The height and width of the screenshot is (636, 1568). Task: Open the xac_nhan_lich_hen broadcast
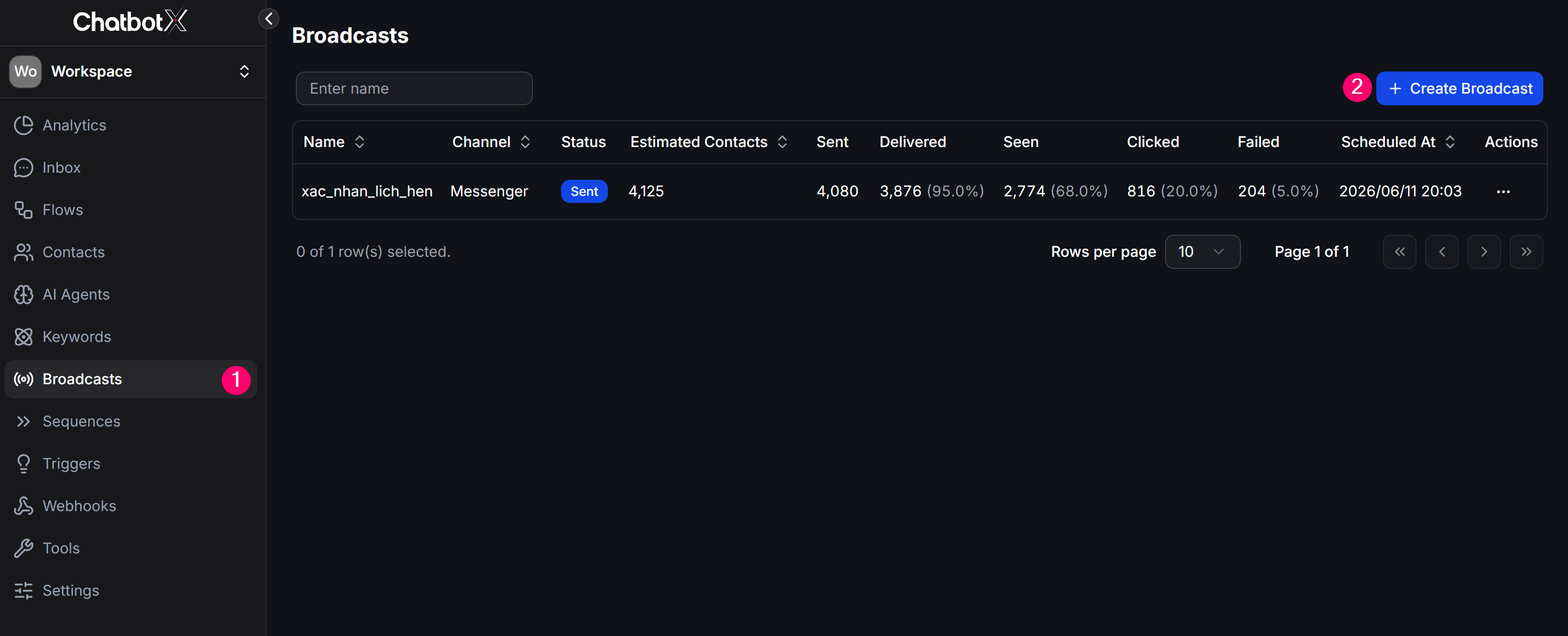coord(367,191)
